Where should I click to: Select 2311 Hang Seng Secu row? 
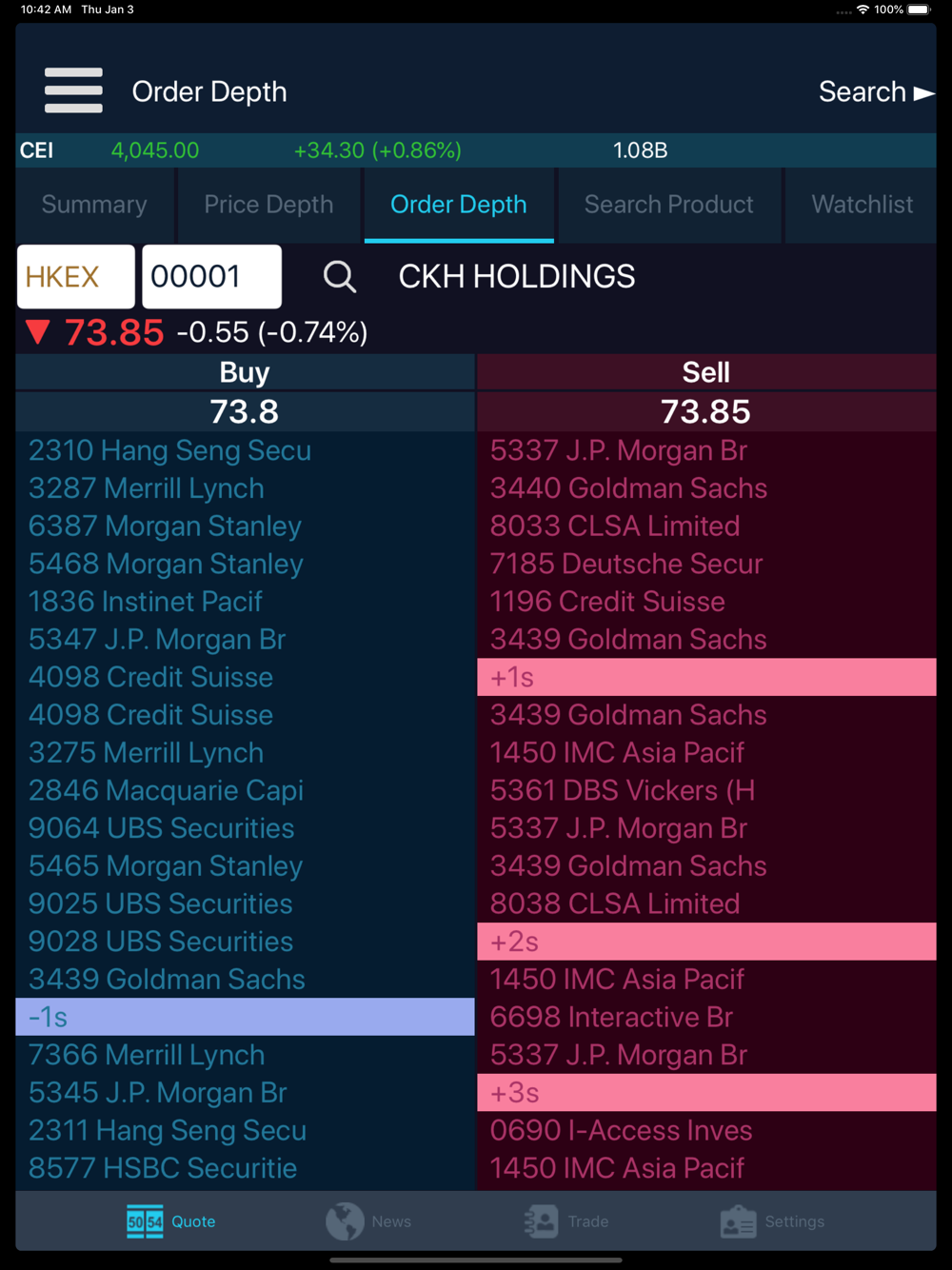click(x=245, y=1130)
